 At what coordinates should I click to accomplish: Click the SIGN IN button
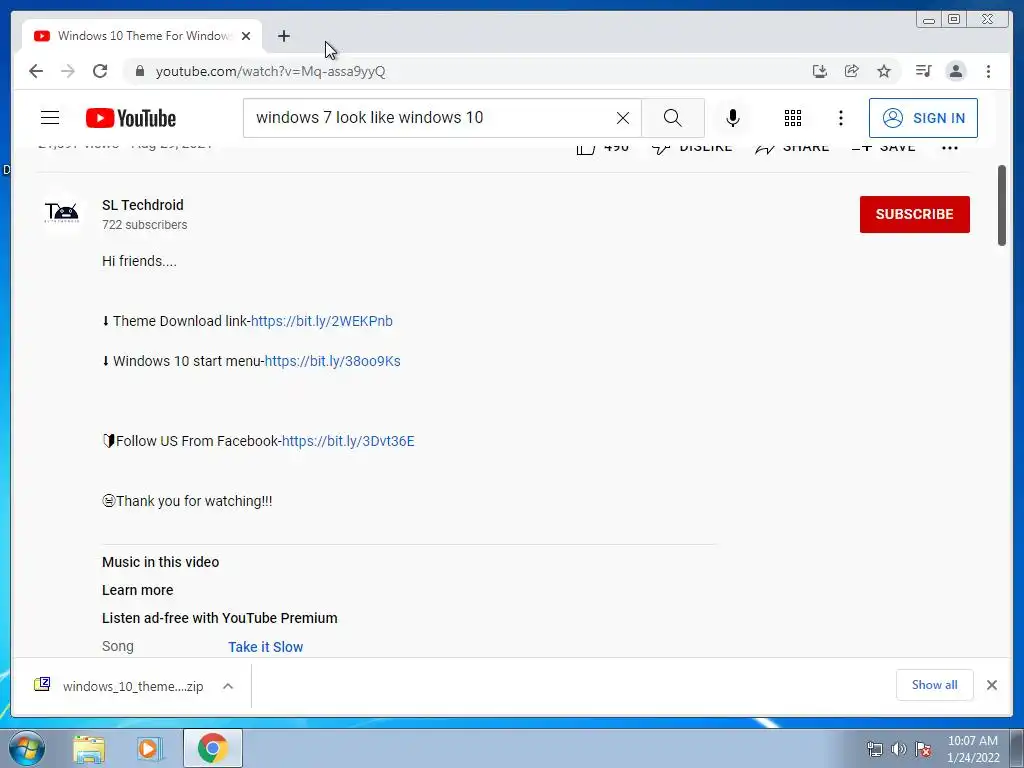[x=923, y=118]
